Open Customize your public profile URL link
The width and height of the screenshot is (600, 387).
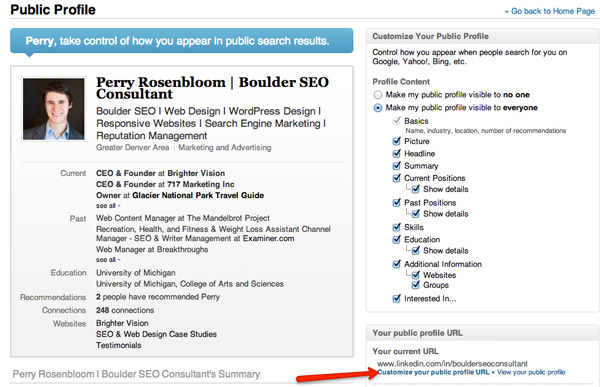(x=433, y=372)
